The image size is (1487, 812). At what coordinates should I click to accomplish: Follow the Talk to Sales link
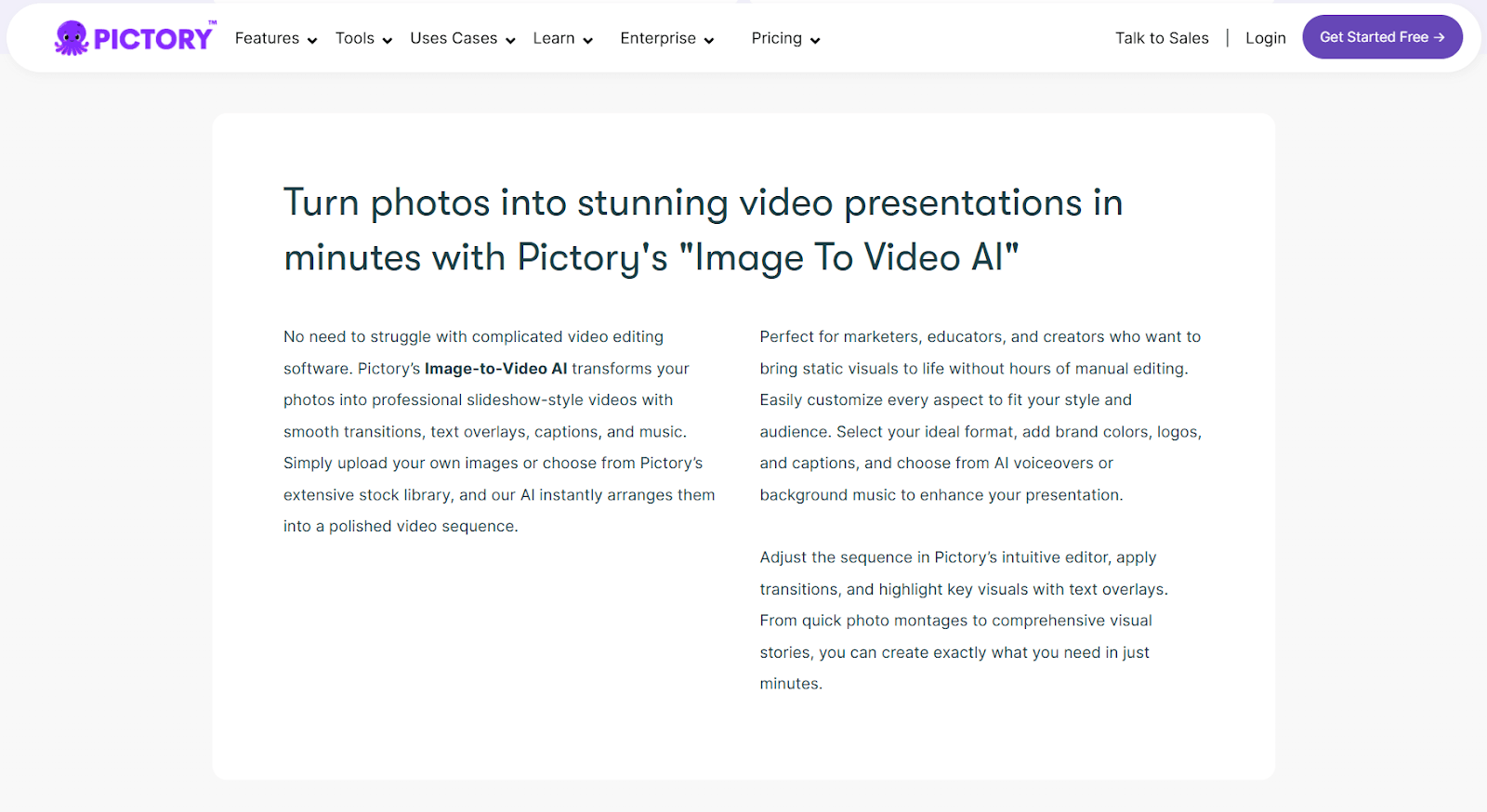click(1162, 38)
